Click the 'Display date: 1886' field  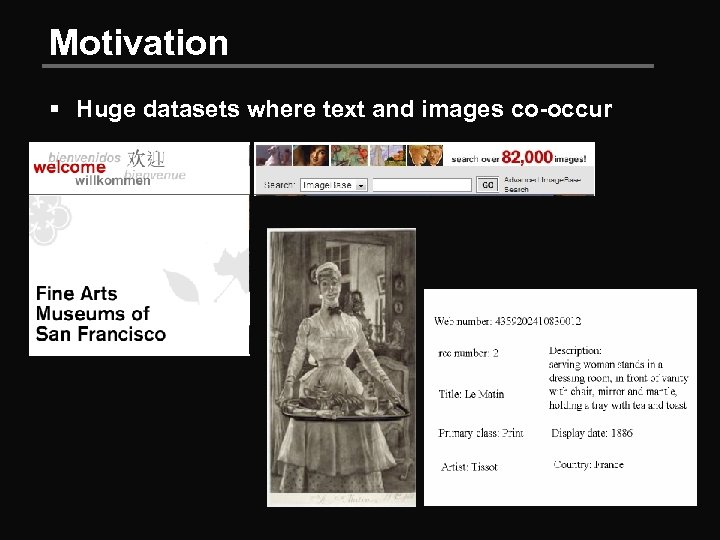pos(591,433)
